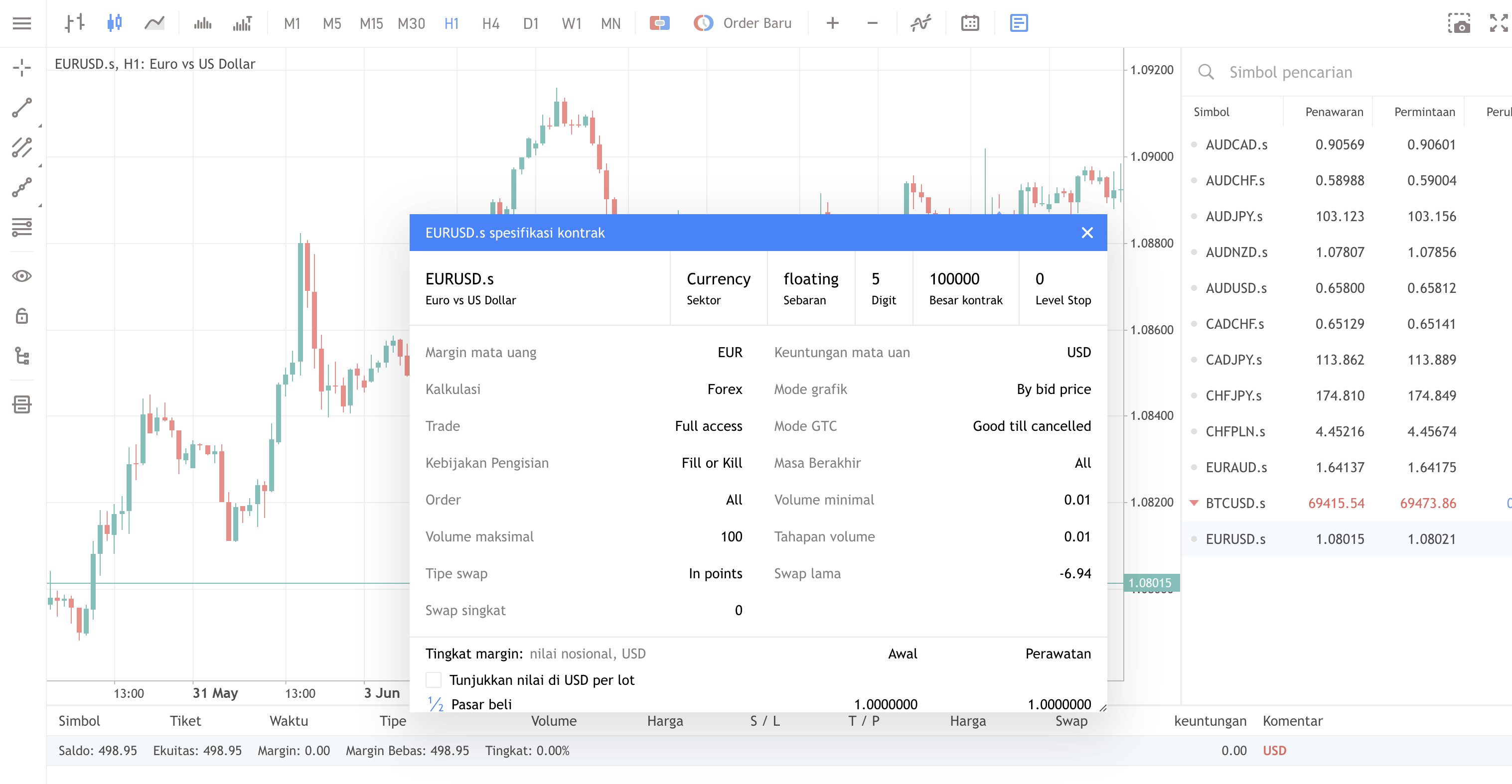Select W1 timeframe

click(571, 23)
